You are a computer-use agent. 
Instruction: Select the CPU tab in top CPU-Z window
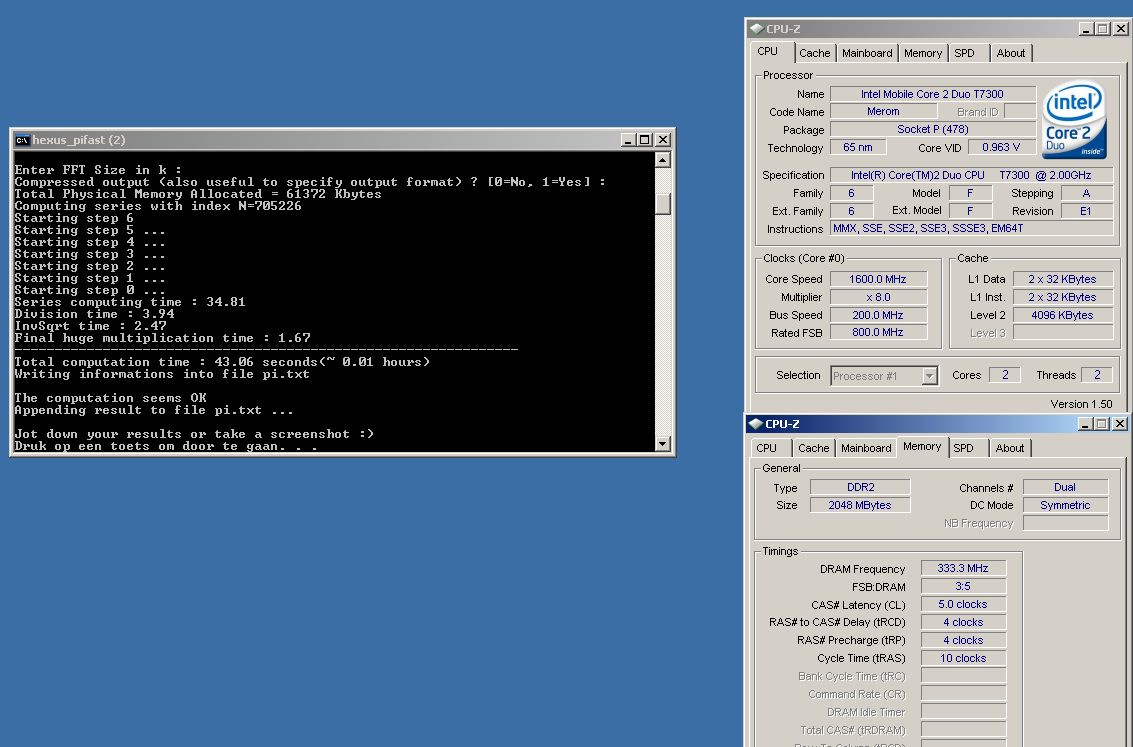(x=767, y=51)
